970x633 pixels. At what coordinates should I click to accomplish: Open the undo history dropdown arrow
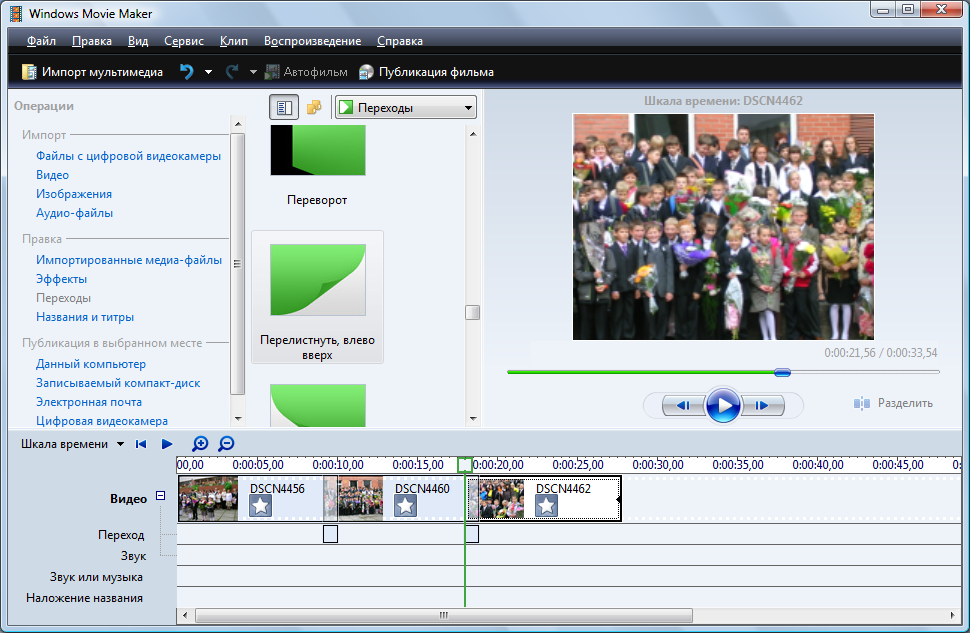pos(208,72)
